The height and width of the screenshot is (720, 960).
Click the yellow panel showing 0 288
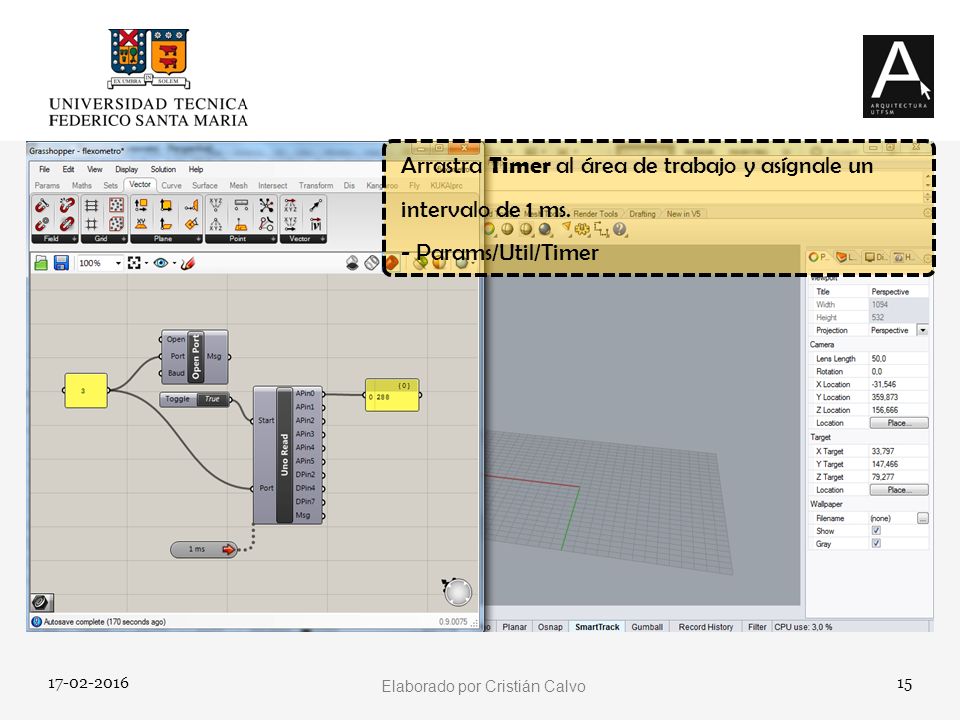[x=392, y=395]
